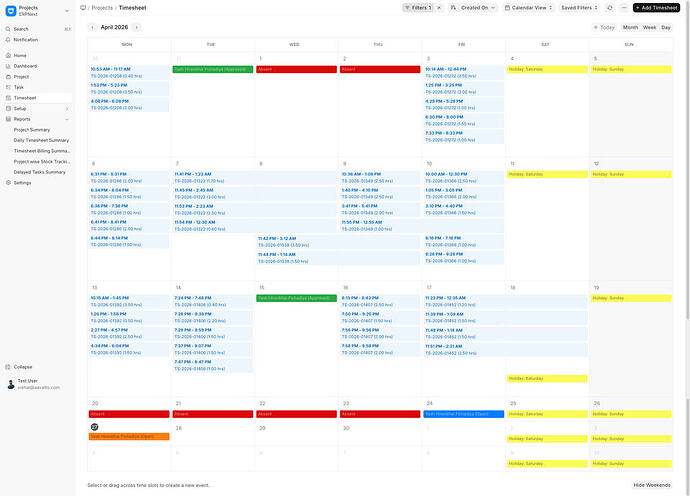
Task: Open the 10:53 AM - 11:17 AM timesheet entry
Action: click(x=129, y=73)
